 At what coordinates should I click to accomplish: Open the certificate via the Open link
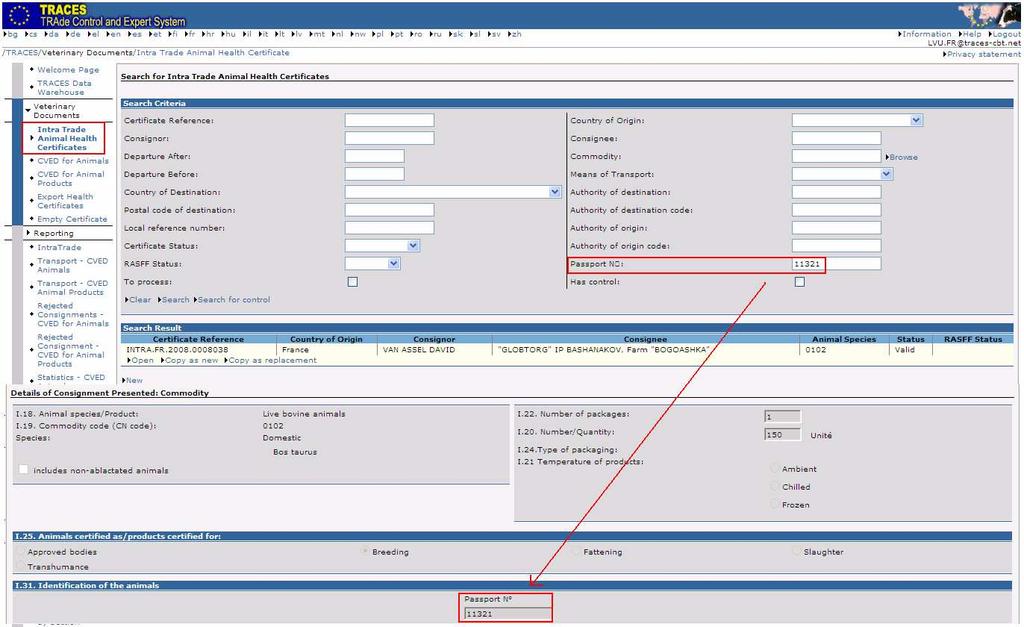[142, 361]
